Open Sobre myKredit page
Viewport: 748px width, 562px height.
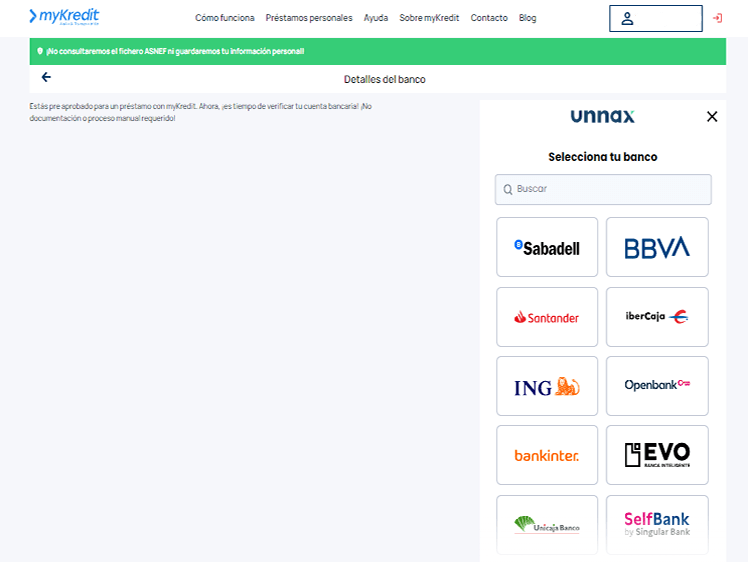(x=429, y=18)
